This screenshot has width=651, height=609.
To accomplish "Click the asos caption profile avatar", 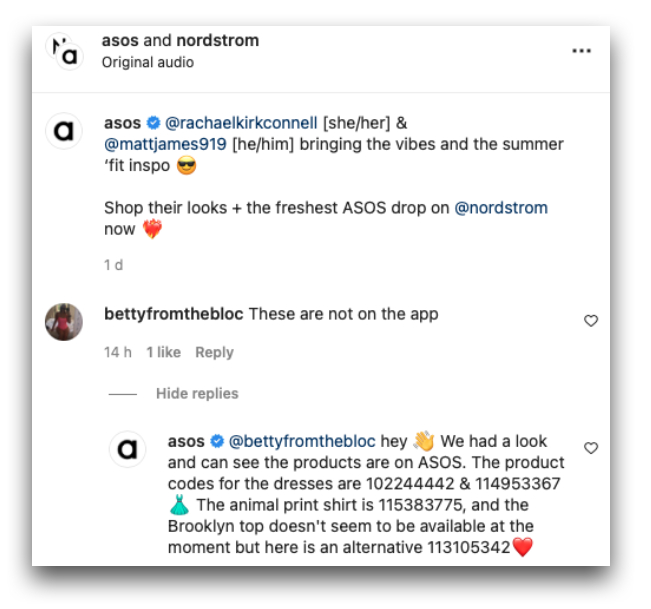I will pyautogui.click(x=66, y=132).
